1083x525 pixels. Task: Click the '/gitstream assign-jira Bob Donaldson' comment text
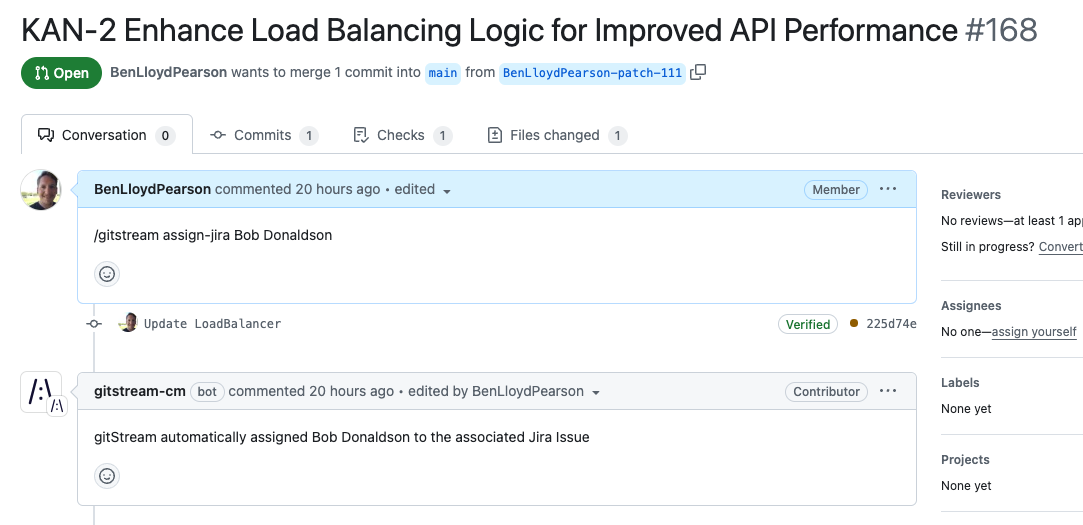pos(213,235)
